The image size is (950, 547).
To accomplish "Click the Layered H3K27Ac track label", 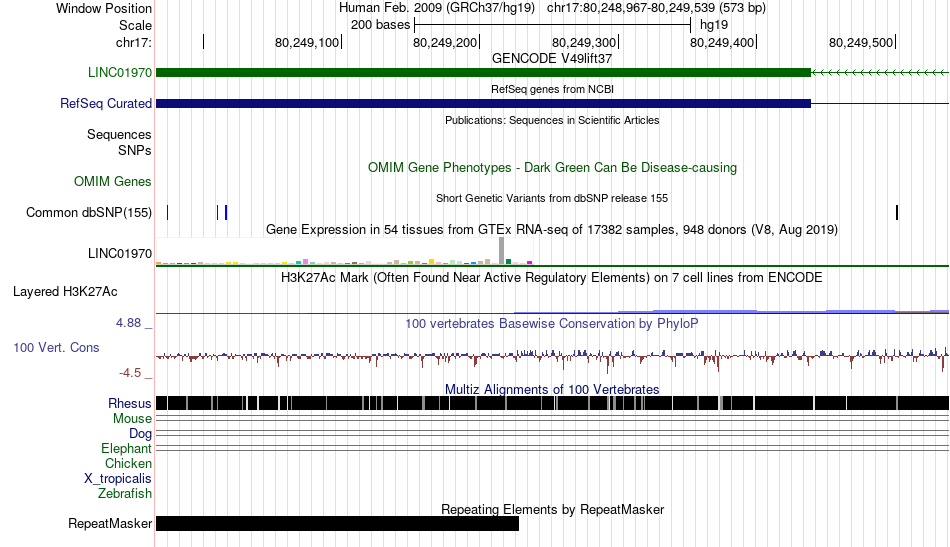I will (65, 291).
